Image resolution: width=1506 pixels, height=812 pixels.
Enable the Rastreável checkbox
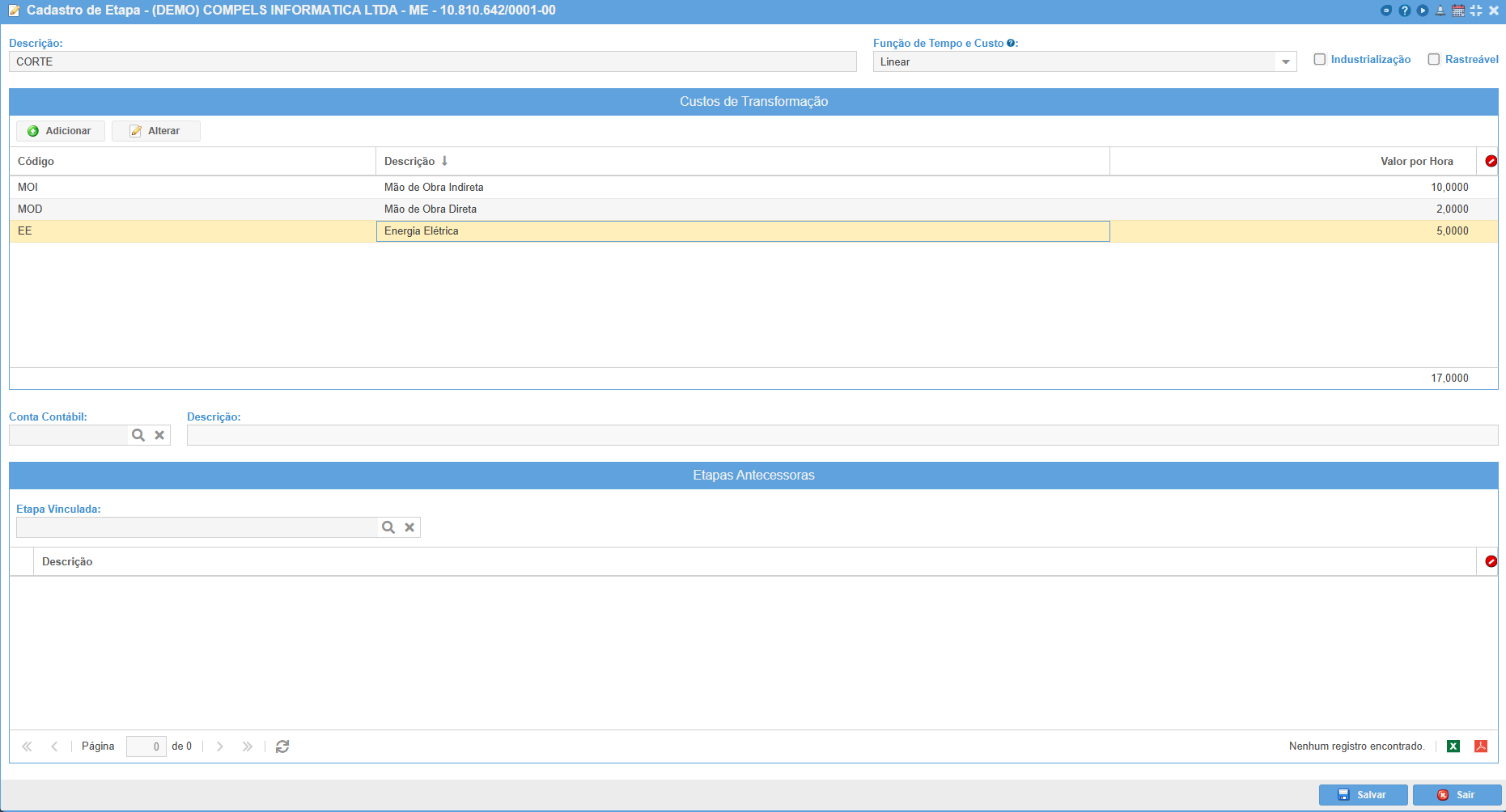pyautogui.click(x=1434, y=59)
